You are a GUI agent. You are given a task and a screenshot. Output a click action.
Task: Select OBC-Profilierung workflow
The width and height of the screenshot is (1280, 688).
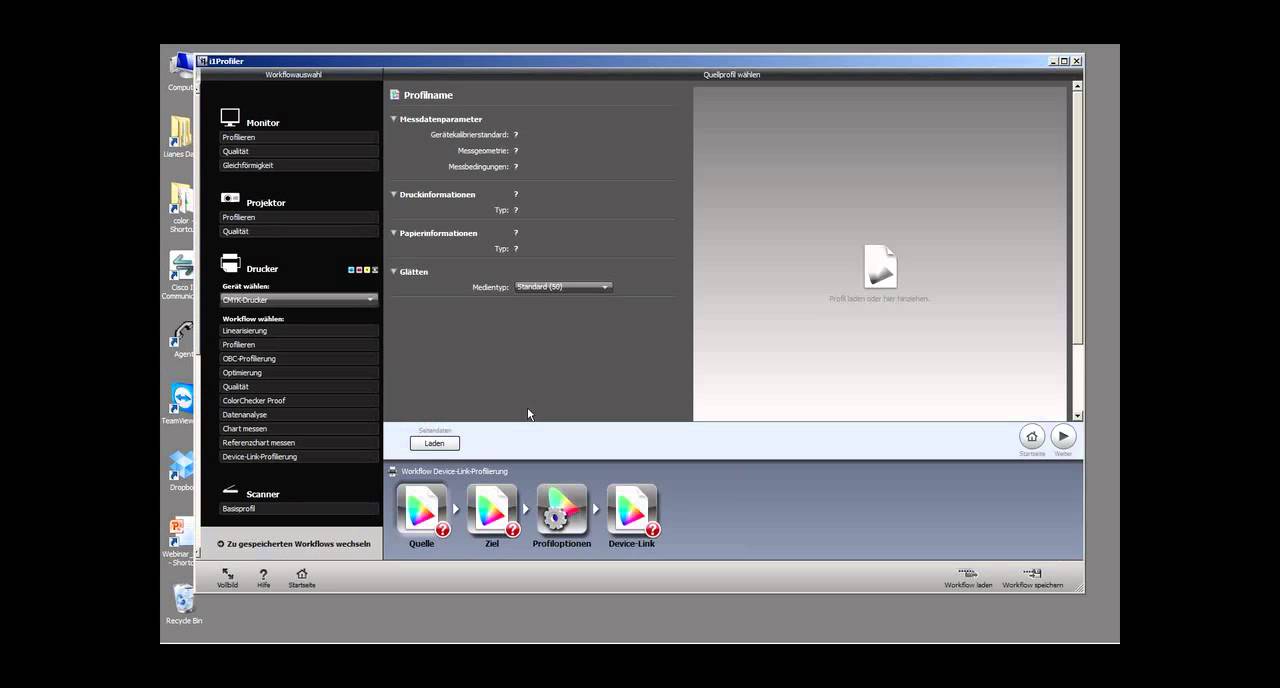299,358
